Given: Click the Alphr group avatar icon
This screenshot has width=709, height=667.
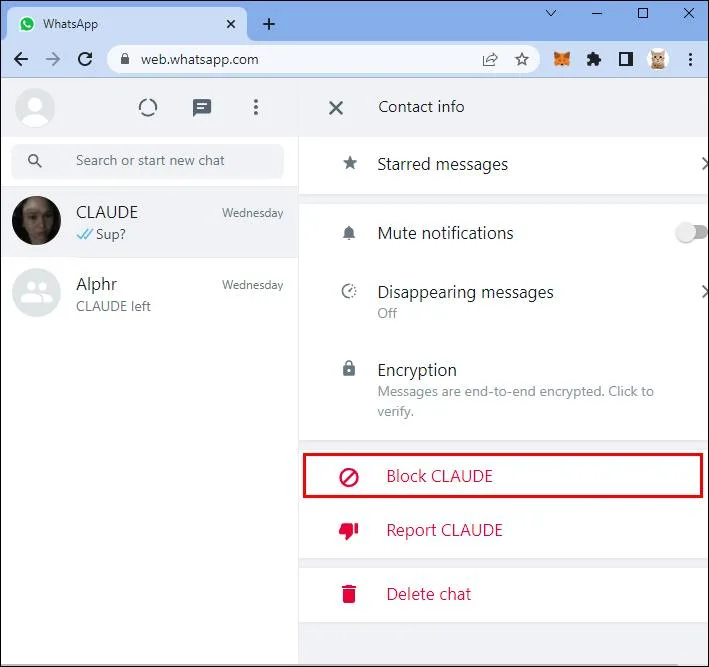Looking at the screenshot, I should tap(37, 293).
